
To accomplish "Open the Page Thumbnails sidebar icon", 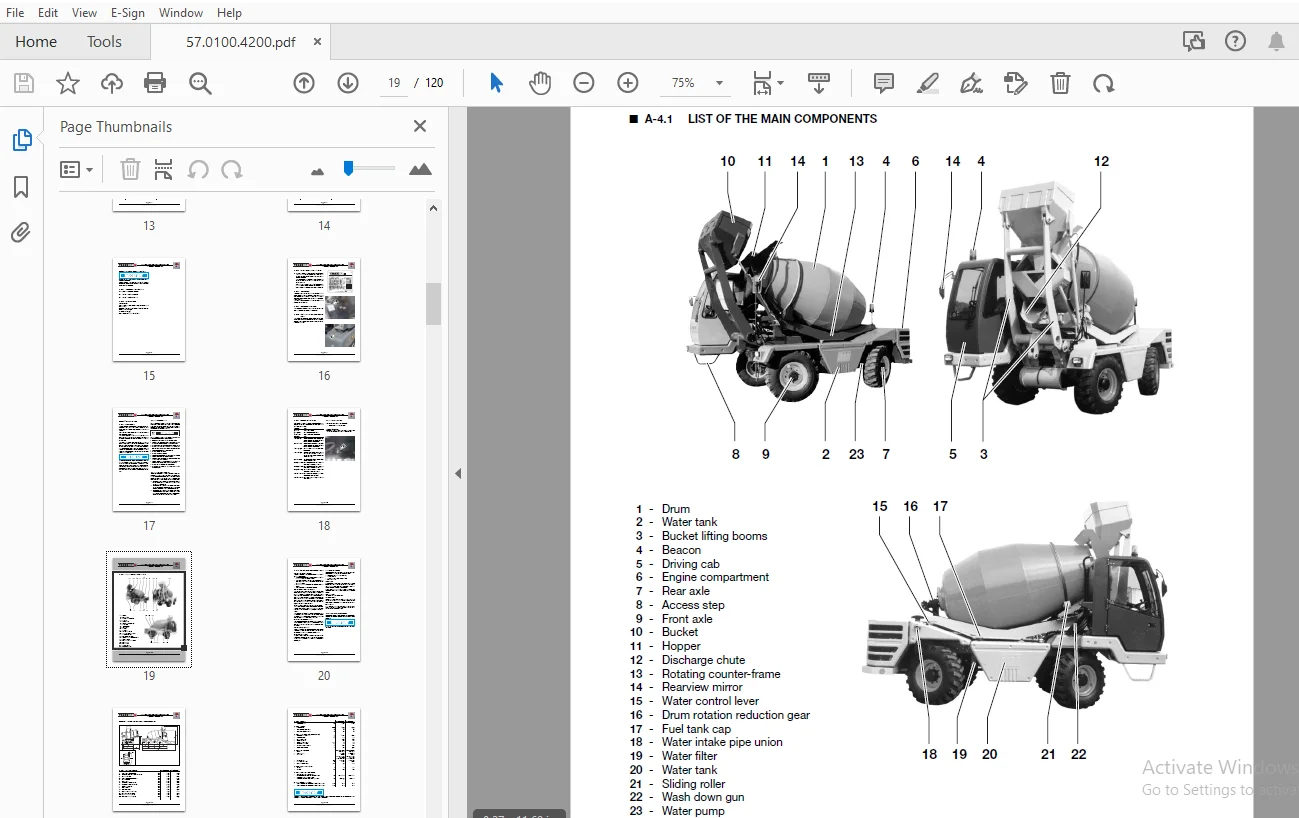I will click(21, 141).
